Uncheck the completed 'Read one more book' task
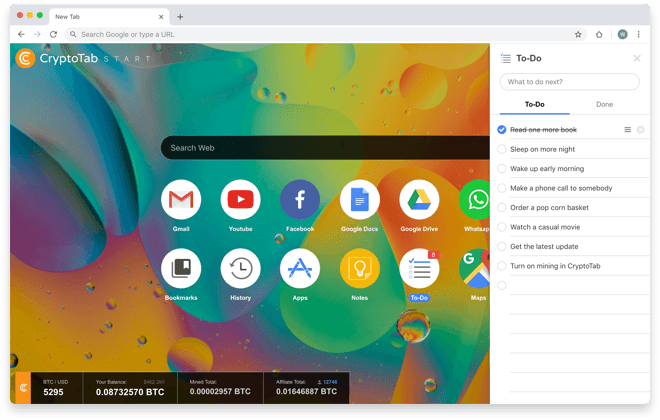 (x=502, y=130)
